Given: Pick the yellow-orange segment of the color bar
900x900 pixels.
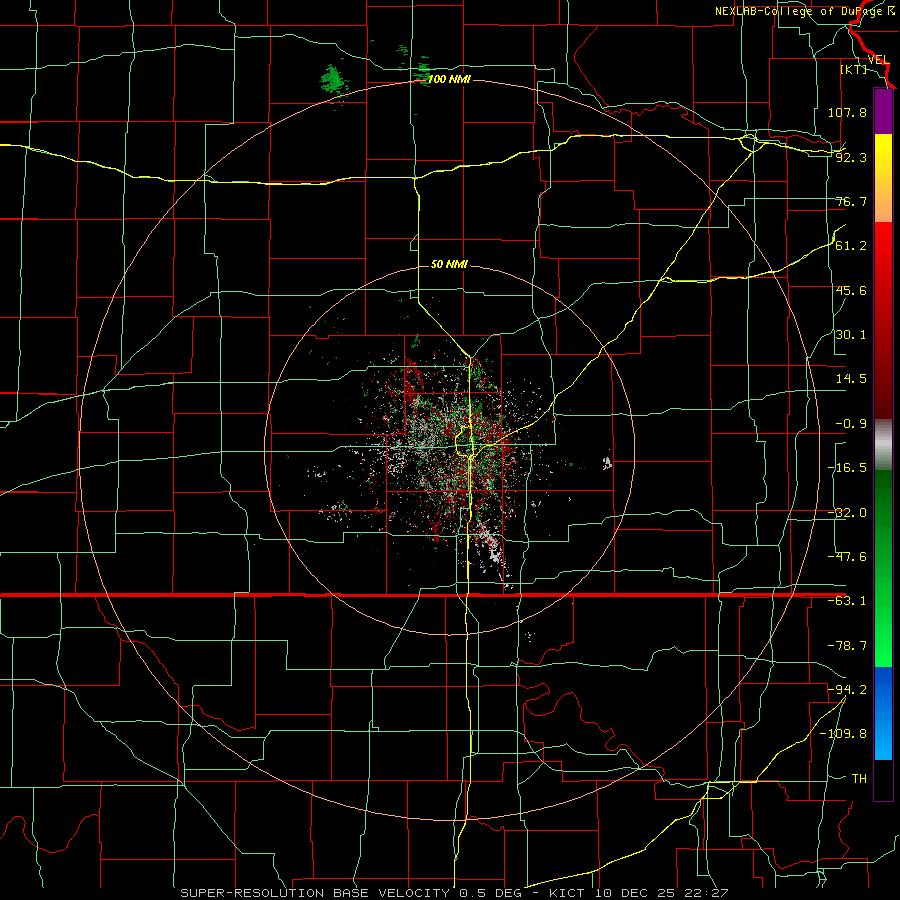Looking at the screenshot, I should tap(883, 178).
